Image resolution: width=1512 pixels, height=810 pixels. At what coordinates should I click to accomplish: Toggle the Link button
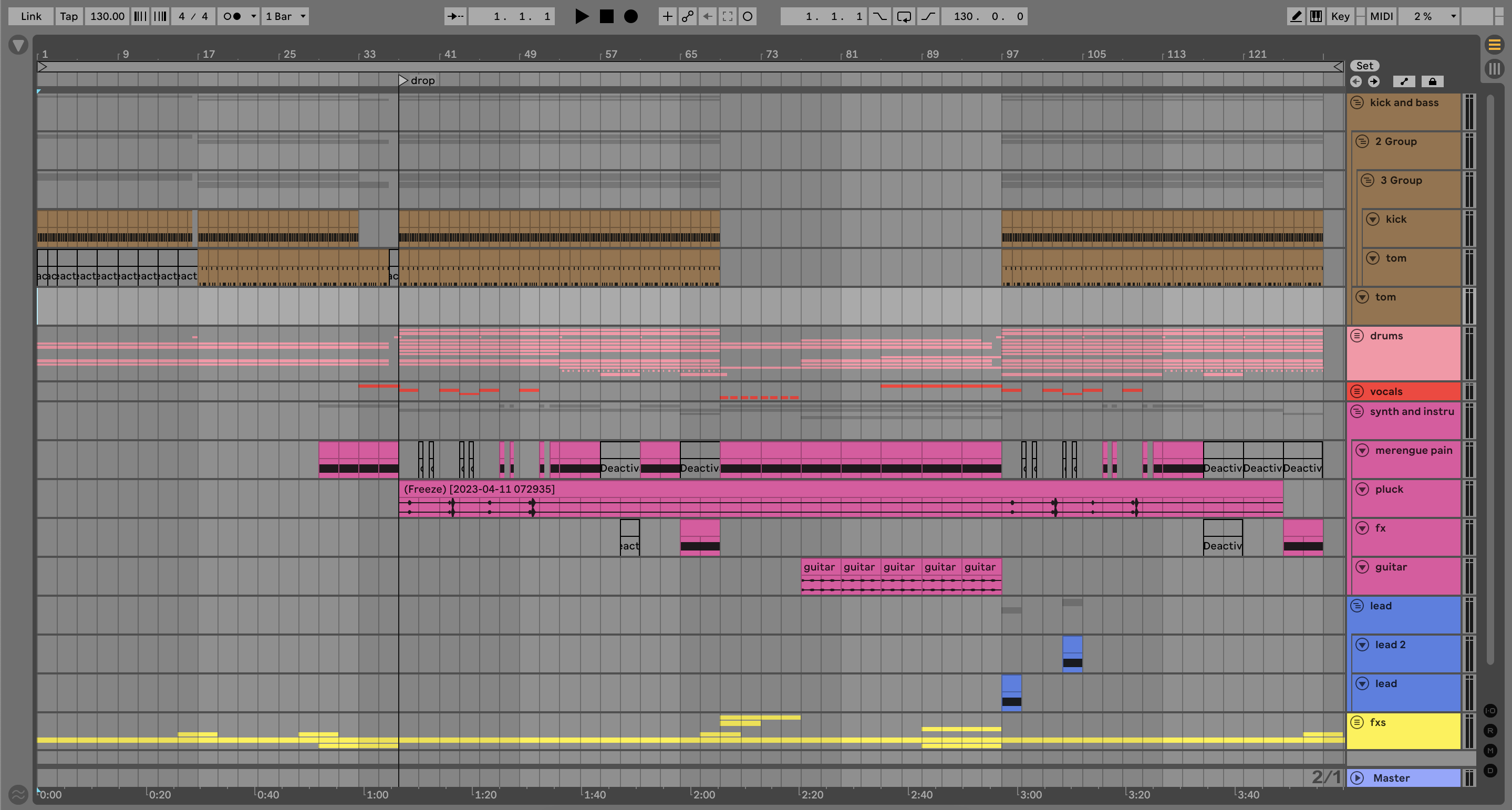tap(30, 16)
